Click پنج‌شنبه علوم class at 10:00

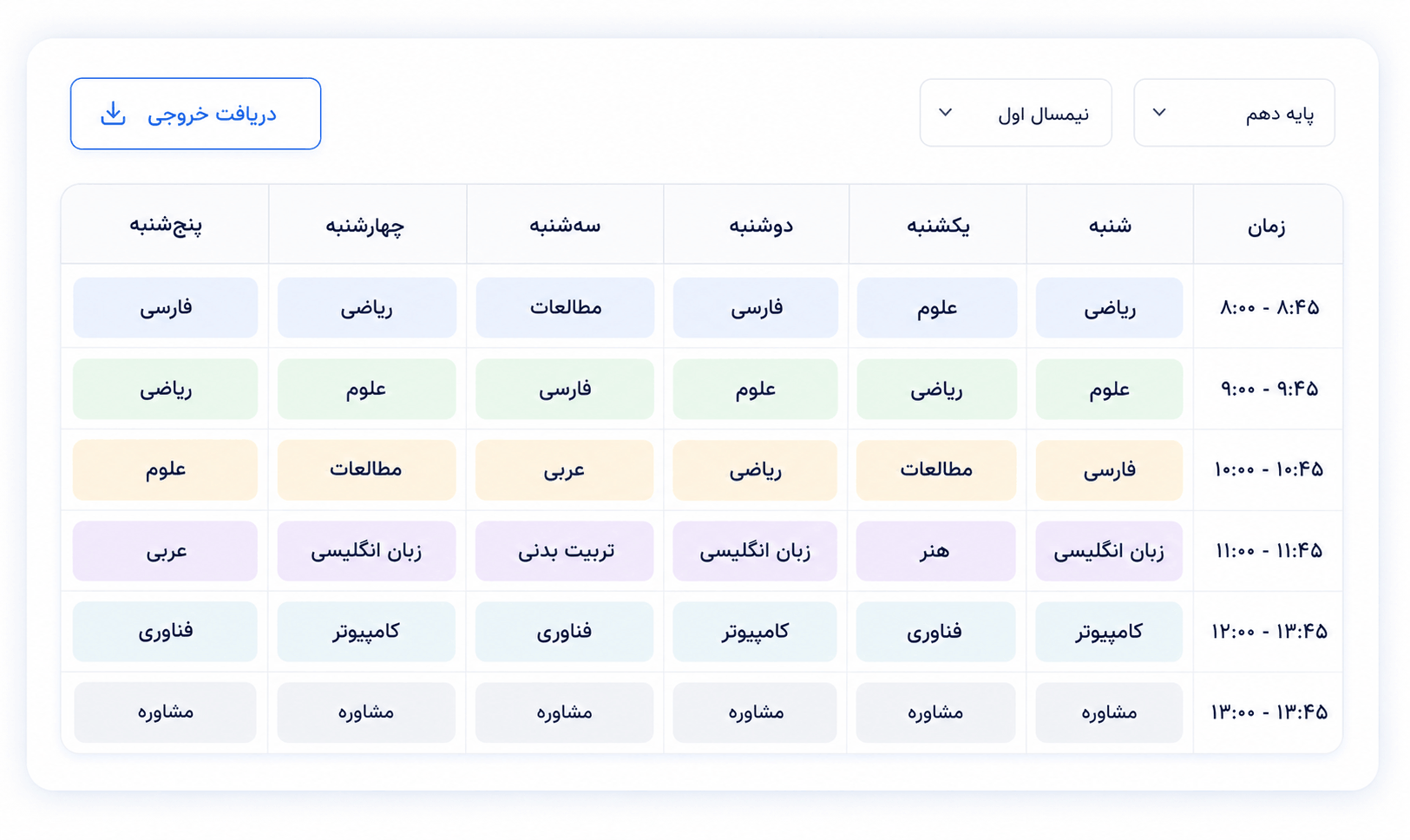165,469
